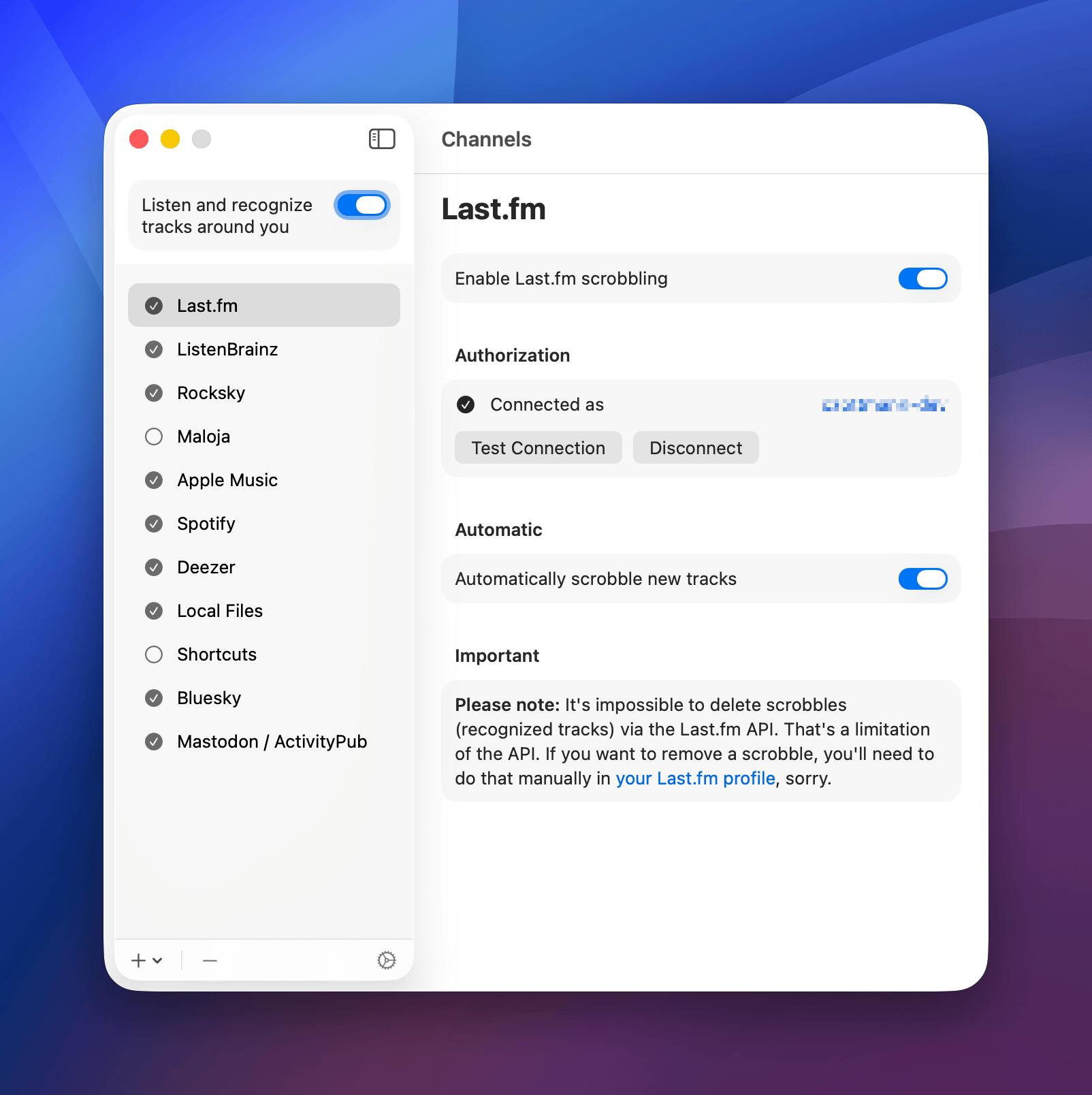Open the settings gear in the sidebar footer
This screenshot has height=1095, width=1092.
387,960
